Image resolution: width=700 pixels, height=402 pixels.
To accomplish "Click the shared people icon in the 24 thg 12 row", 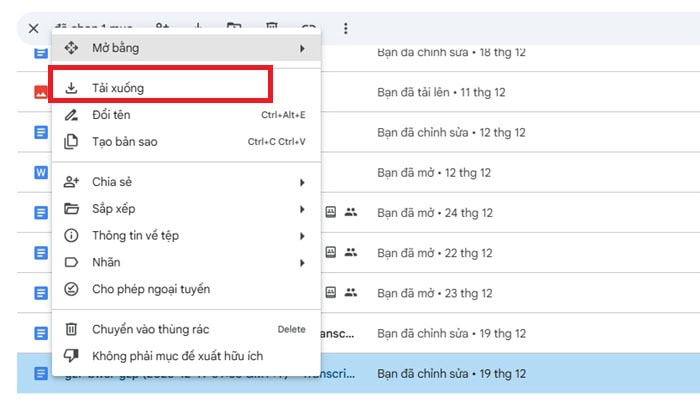I will tap(351, 212).
